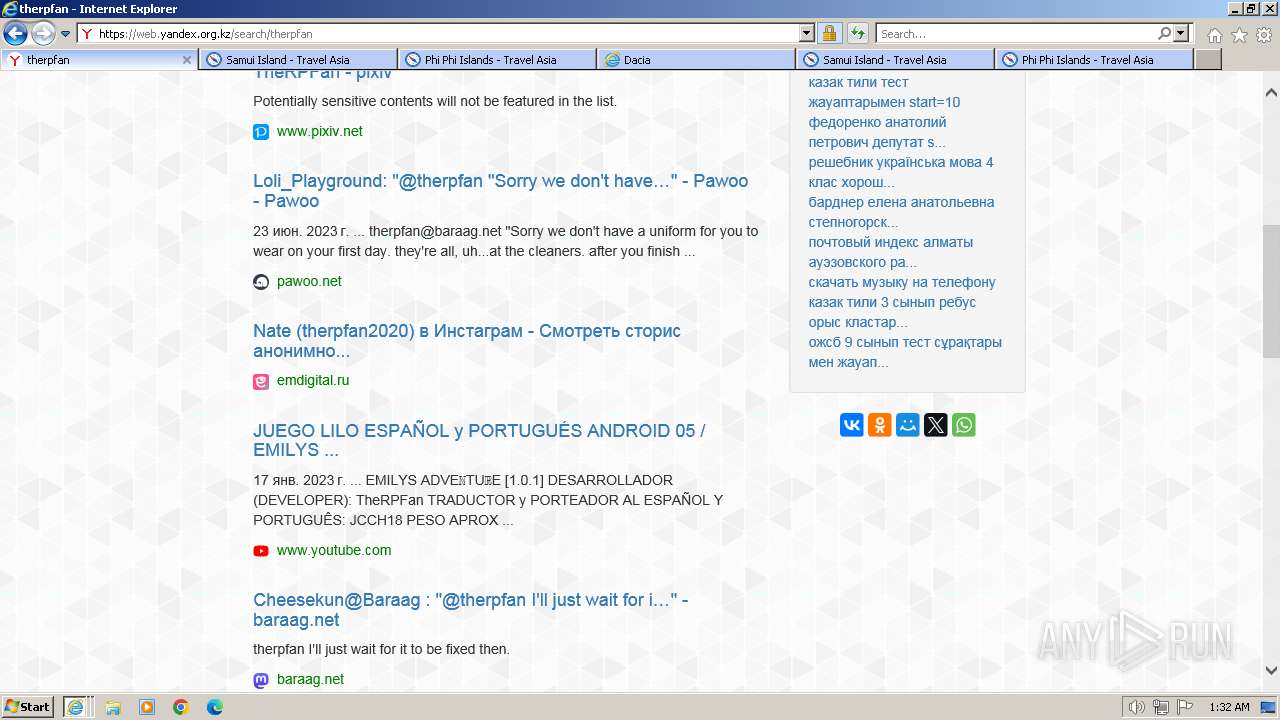
Task: Share via the Odnoklassniki icon
Action: (880, 425)
